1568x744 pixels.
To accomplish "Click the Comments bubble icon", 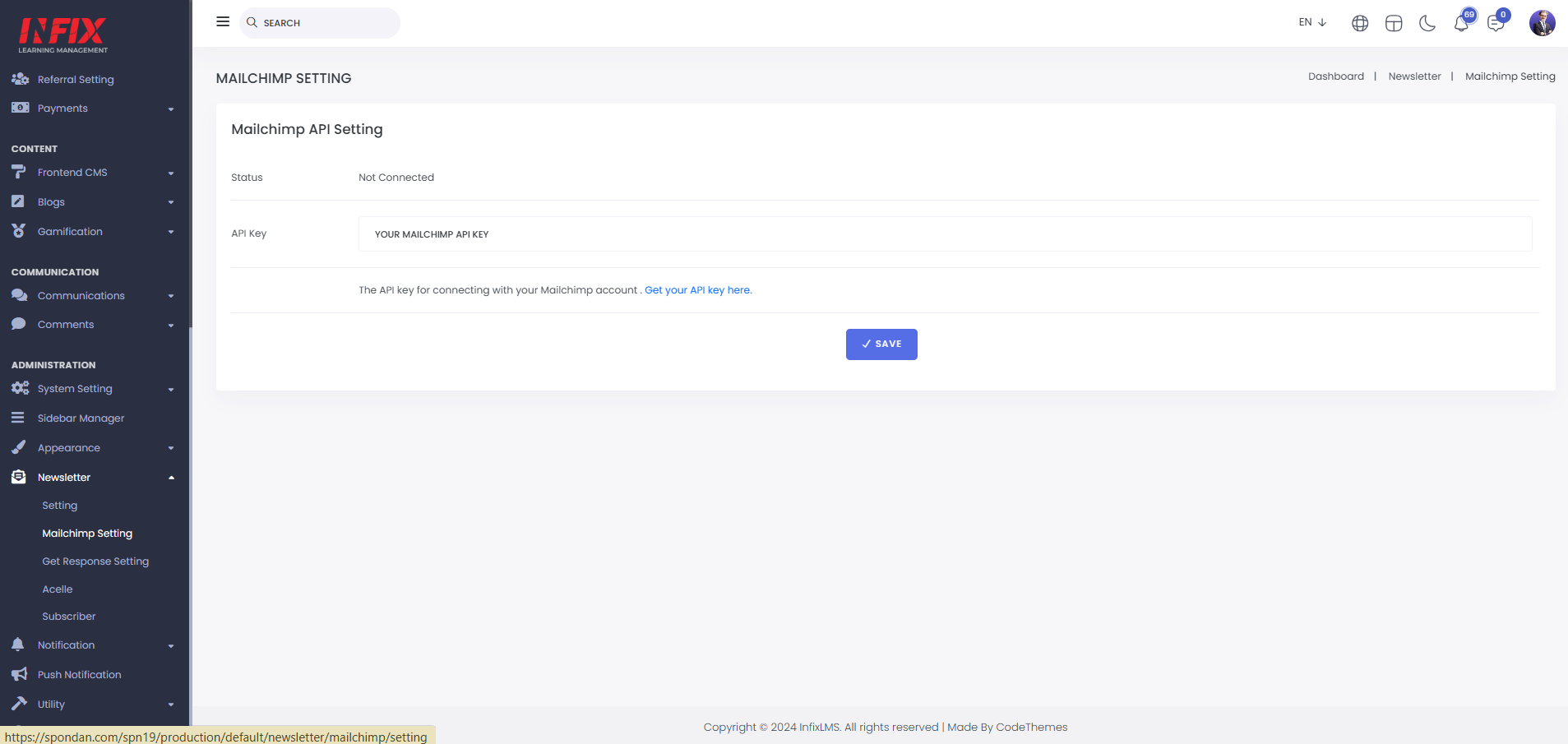I will pos(19,324).
